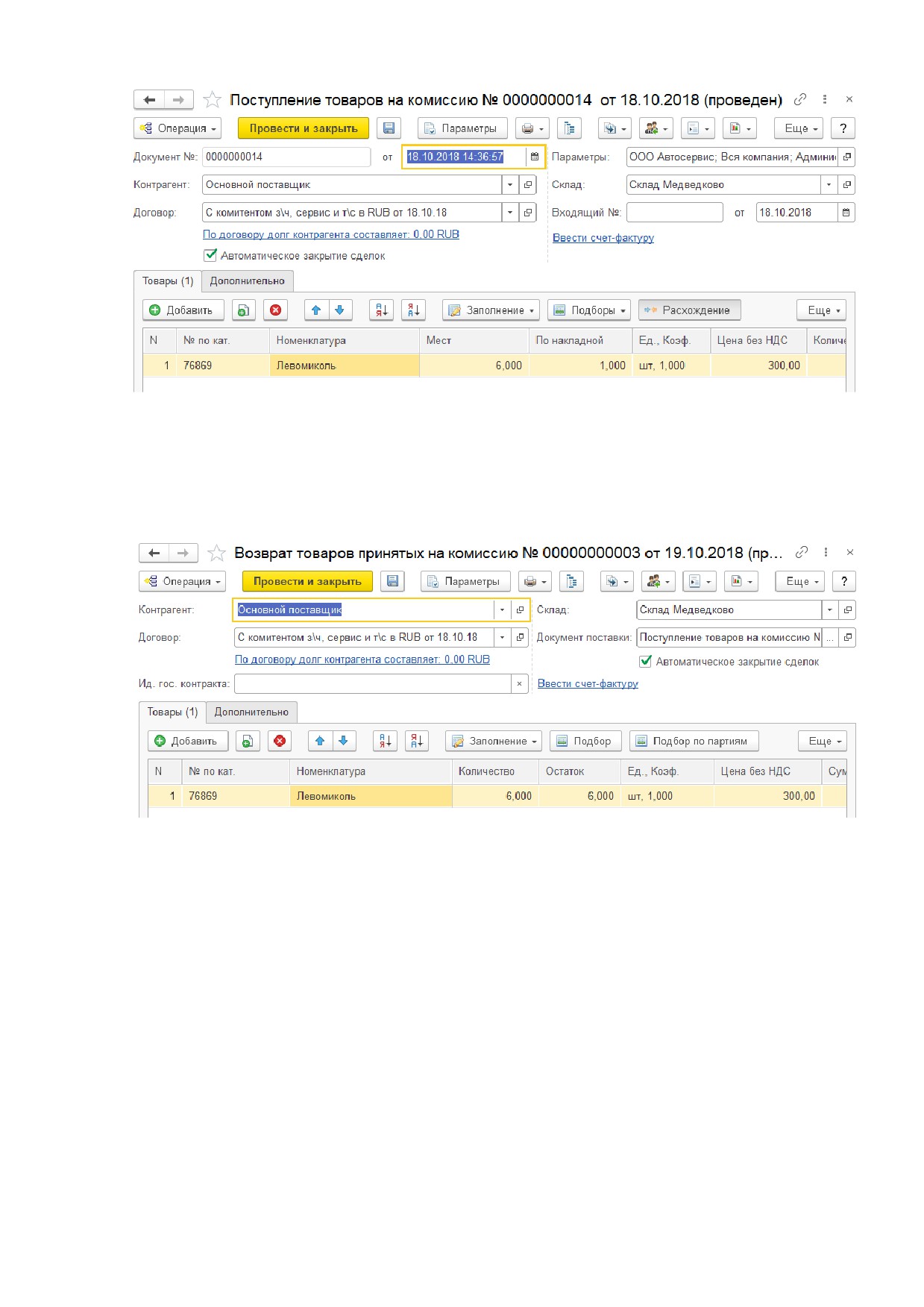This screenshot has height=1307, width=924.
Task: Expand Склад dropdown in Возврат товаров window
Action: click(x=830, y=610)
